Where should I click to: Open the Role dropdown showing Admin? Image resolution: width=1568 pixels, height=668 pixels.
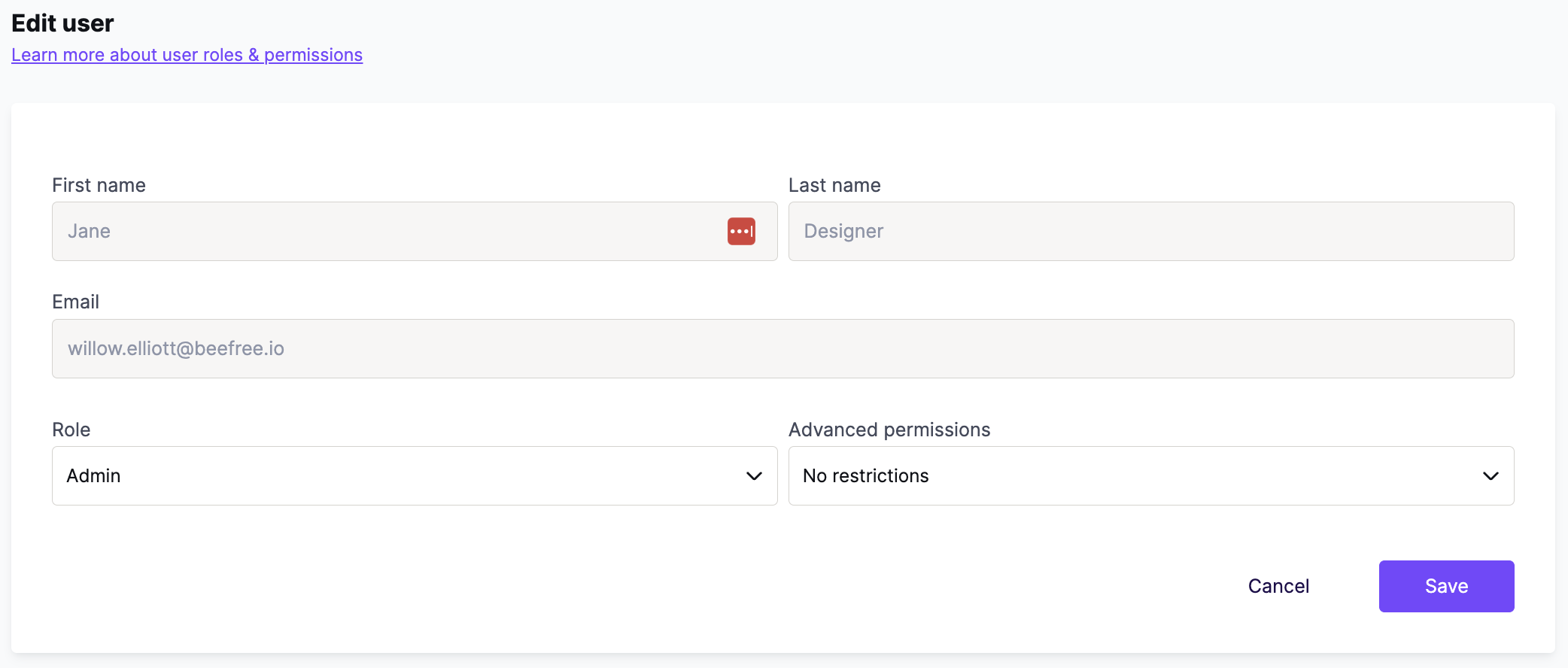[415, 475]
